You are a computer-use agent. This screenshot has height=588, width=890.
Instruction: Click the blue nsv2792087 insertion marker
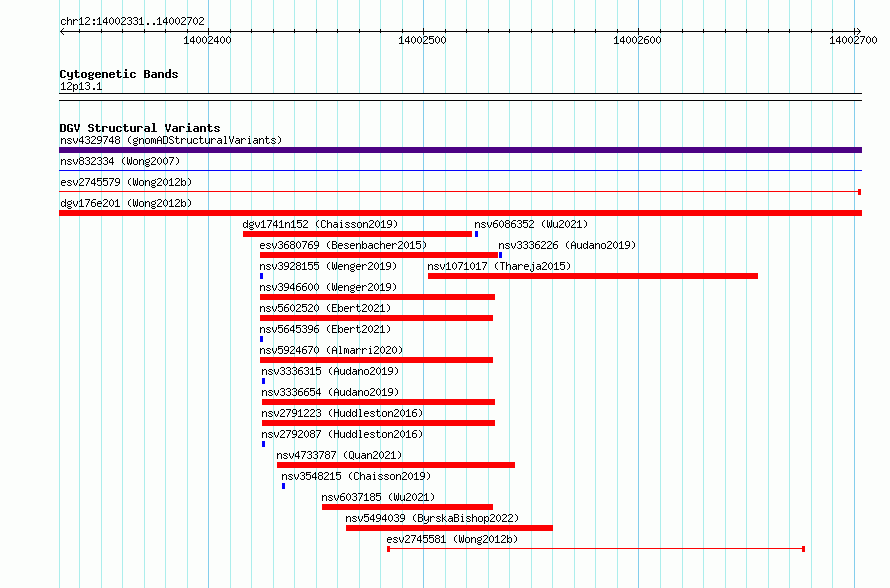pos(263,444)
